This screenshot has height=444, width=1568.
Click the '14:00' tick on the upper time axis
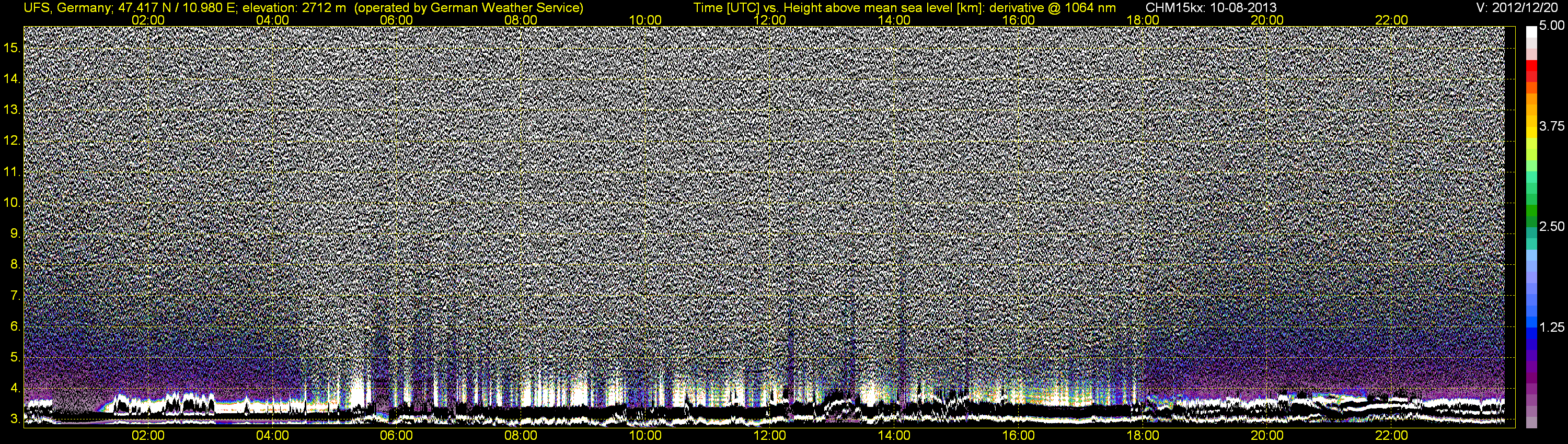tap(894, 20)
